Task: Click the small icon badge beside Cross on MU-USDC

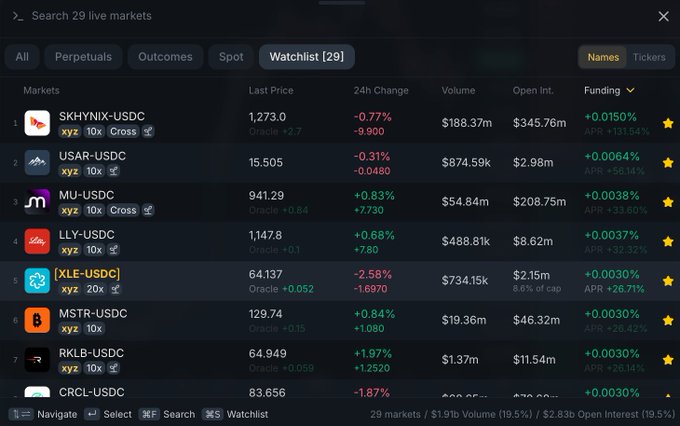Action: (148, 210)
